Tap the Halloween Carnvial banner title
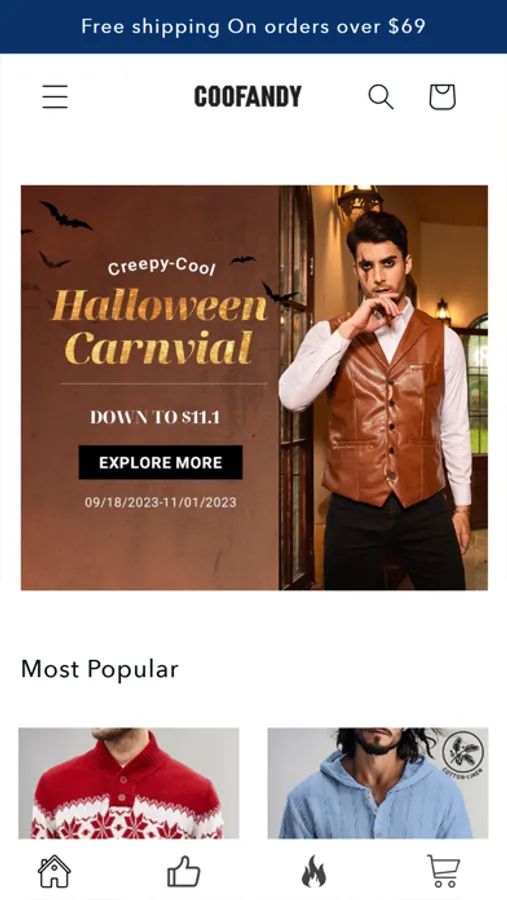The width and height of the screenshot is (507, 900). [x=159, y=327]
